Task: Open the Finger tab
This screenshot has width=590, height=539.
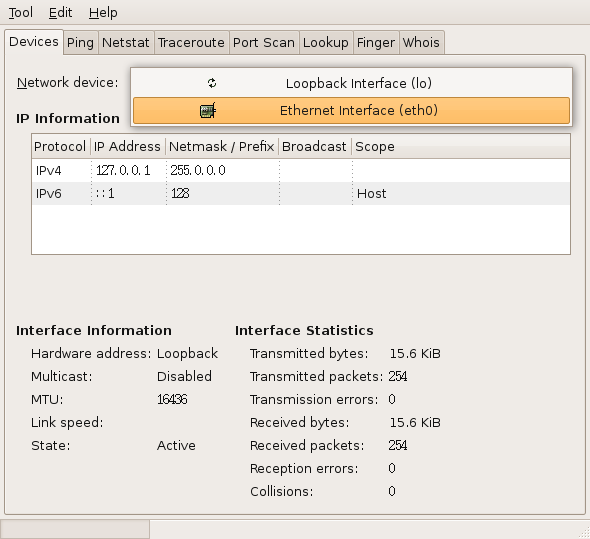Action: (x=376, y=43)
